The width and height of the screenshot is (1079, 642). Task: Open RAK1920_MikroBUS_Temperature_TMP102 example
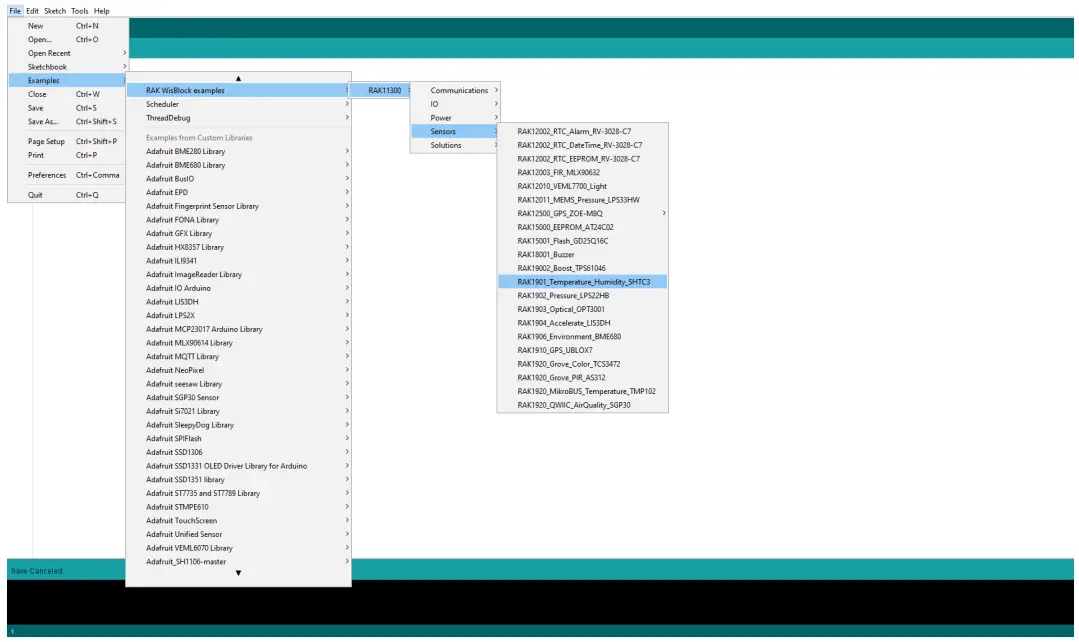click(x=582, y=391)
